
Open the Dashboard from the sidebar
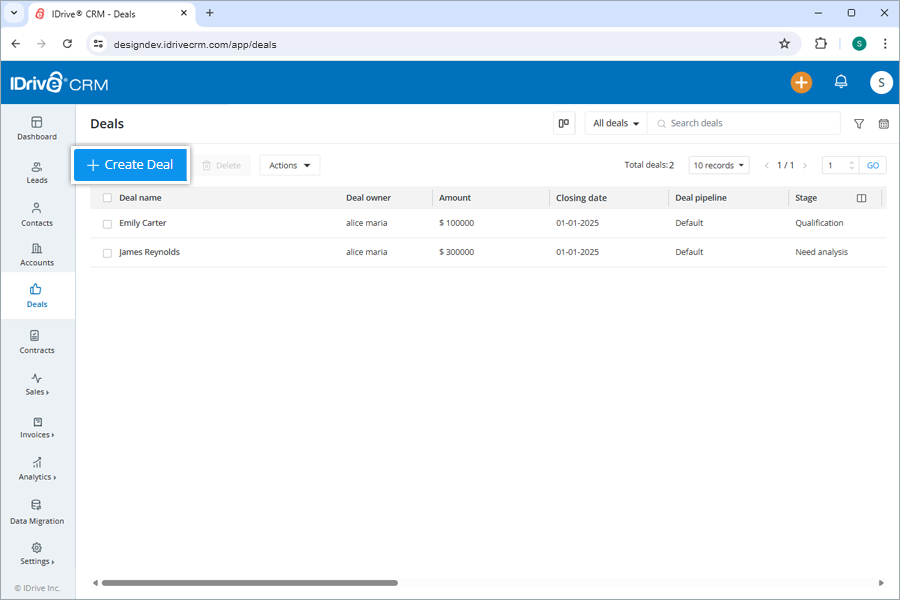coord(37,128)
